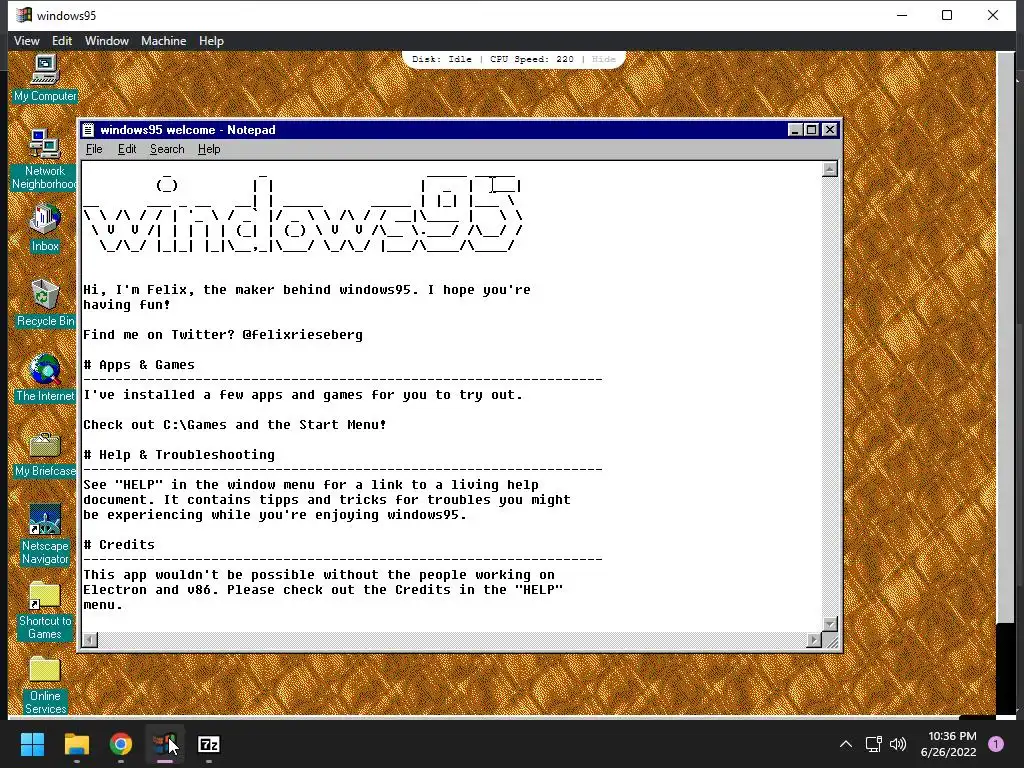Click the 'C:\Games' text in Notepad
This screenshot has height=768, width=1024.
195,424
